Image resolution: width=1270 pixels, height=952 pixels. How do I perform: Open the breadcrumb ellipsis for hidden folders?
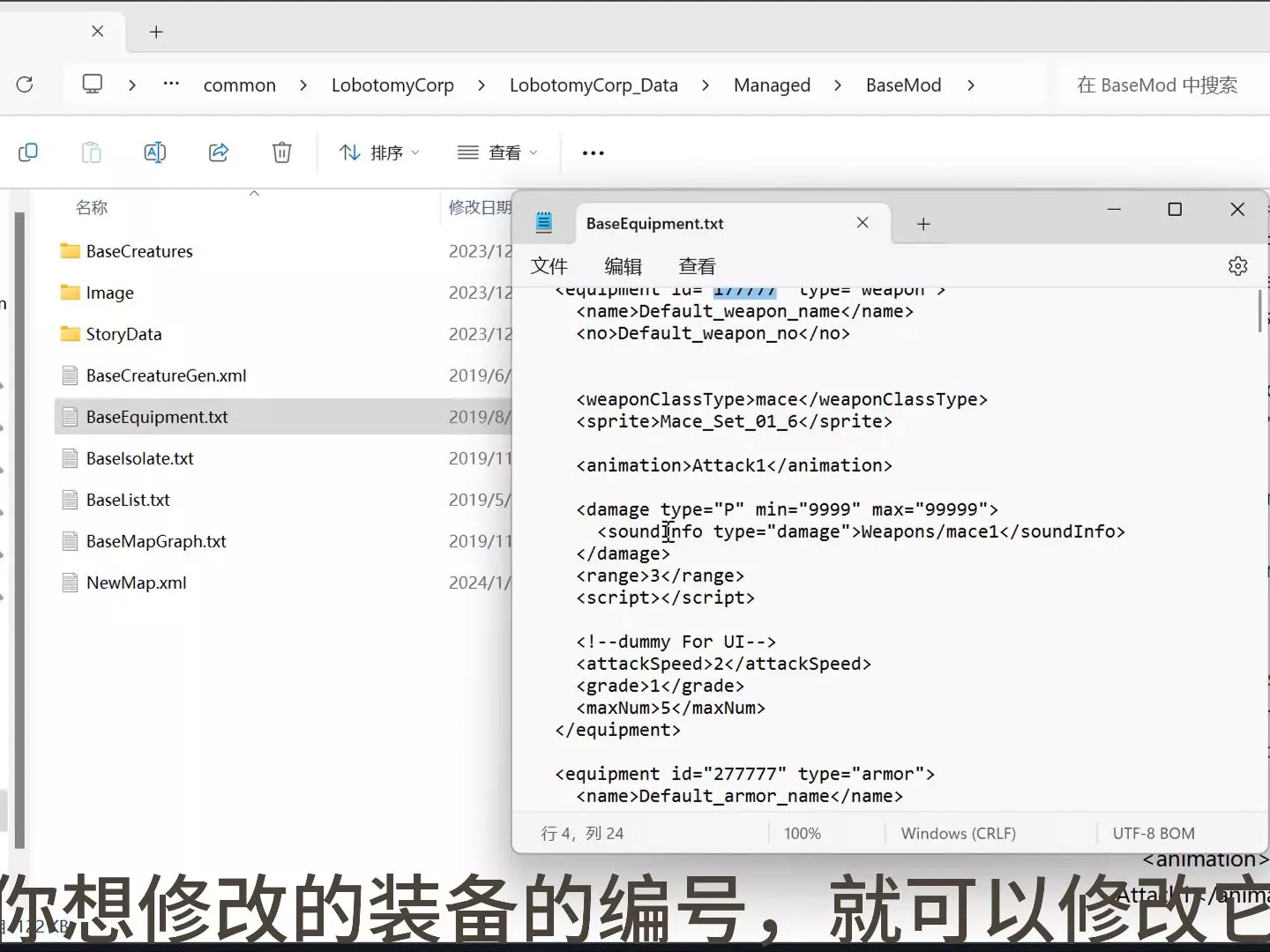171,85
